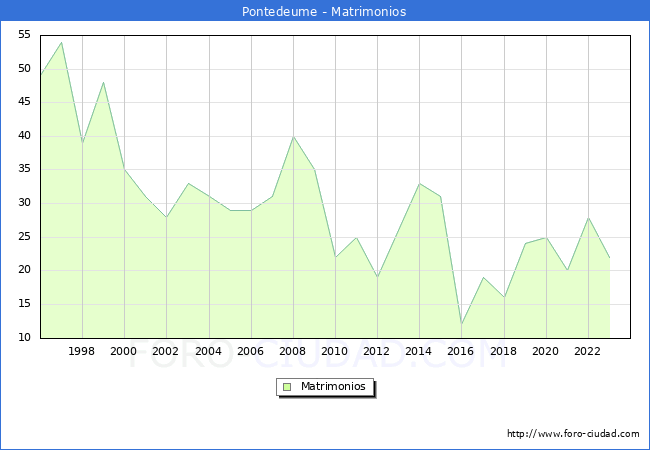Screen dimensions: 650x450
Task: Click the 2012 x-axis label
Action: pos(376,351)
